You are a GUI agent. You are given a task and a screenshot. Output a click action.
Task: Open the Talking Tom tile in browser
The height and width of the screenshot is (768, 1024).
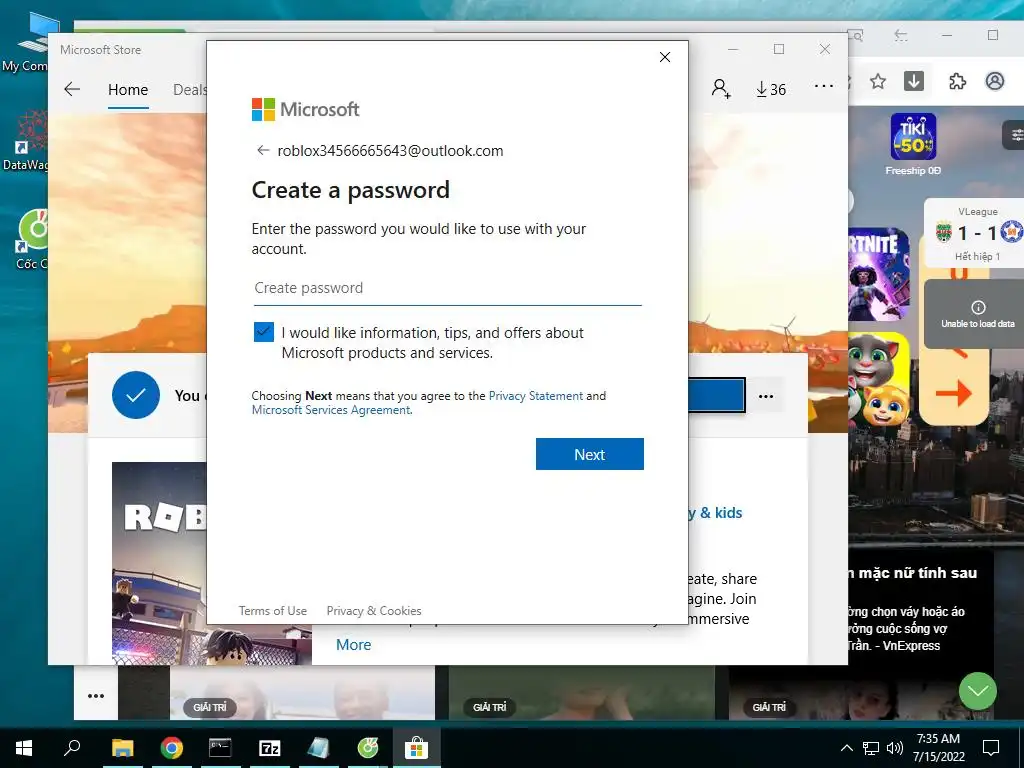point(878,379)
